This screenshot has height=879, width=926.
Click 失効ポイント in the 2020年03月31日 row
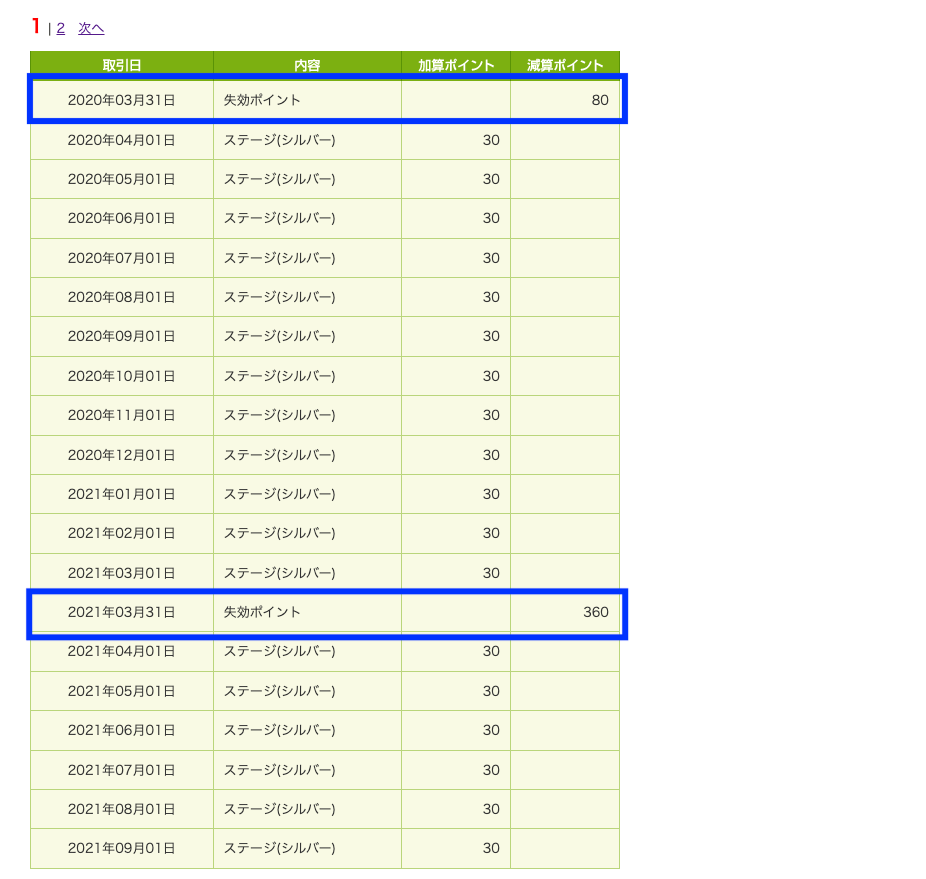coord(262,100)
